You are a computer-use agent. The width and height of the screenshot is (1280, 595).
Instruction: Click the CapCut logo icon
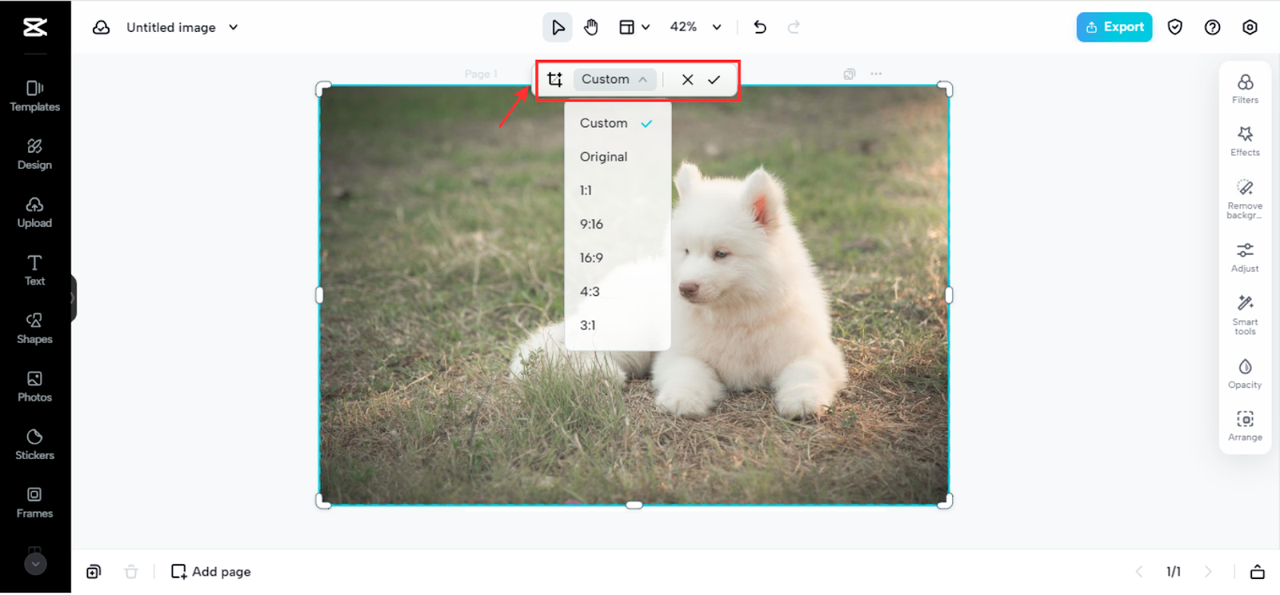pos(35,27)
